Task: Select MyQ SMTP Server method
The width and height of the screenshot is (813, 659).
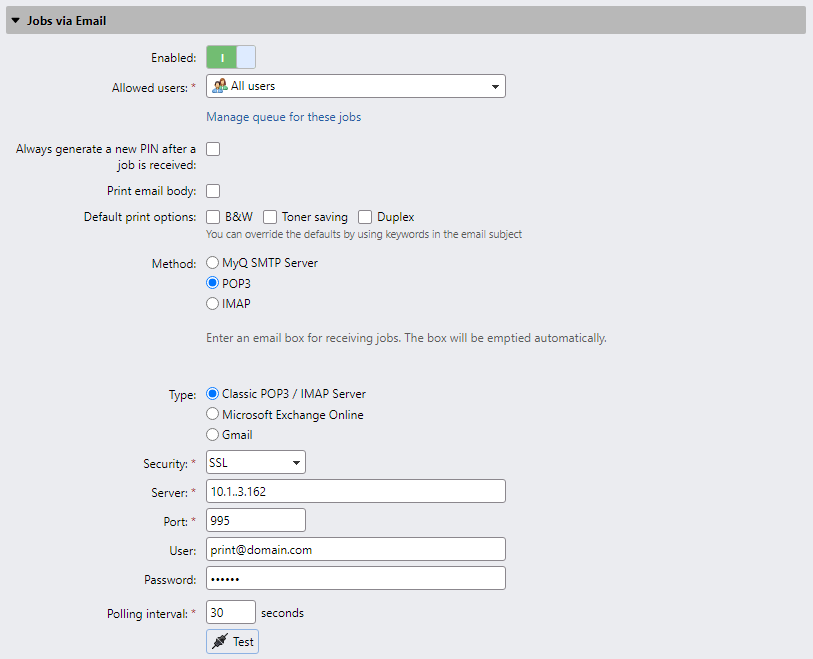Action: pos(211,262)
